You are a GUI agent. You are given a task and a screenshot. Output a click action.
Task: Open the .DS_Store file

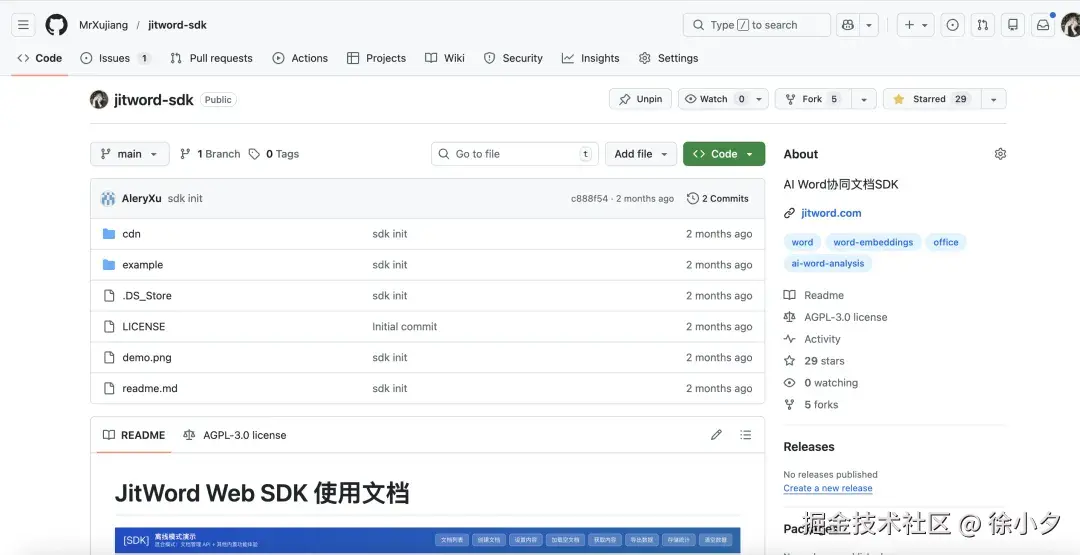147,295
